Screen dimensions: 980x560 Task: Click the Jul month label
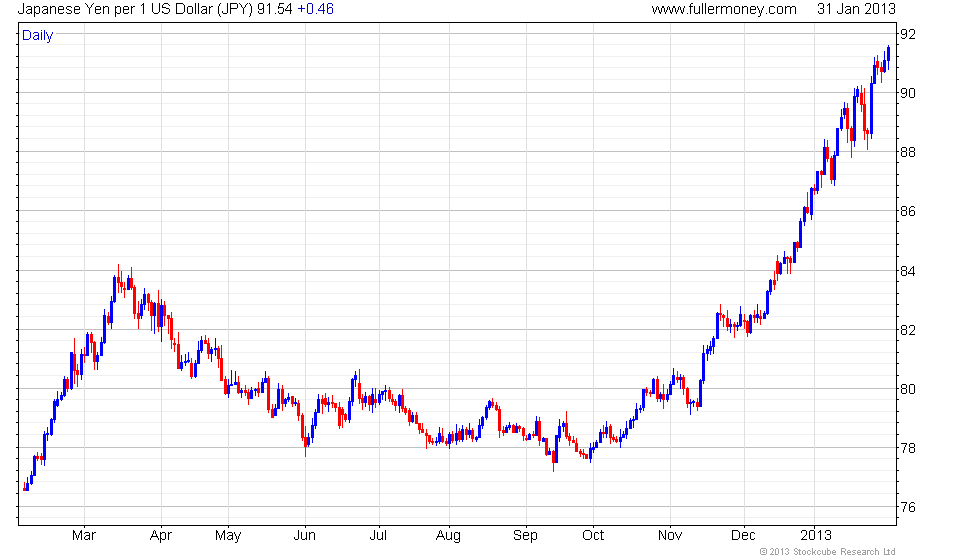tap(378, 536)
